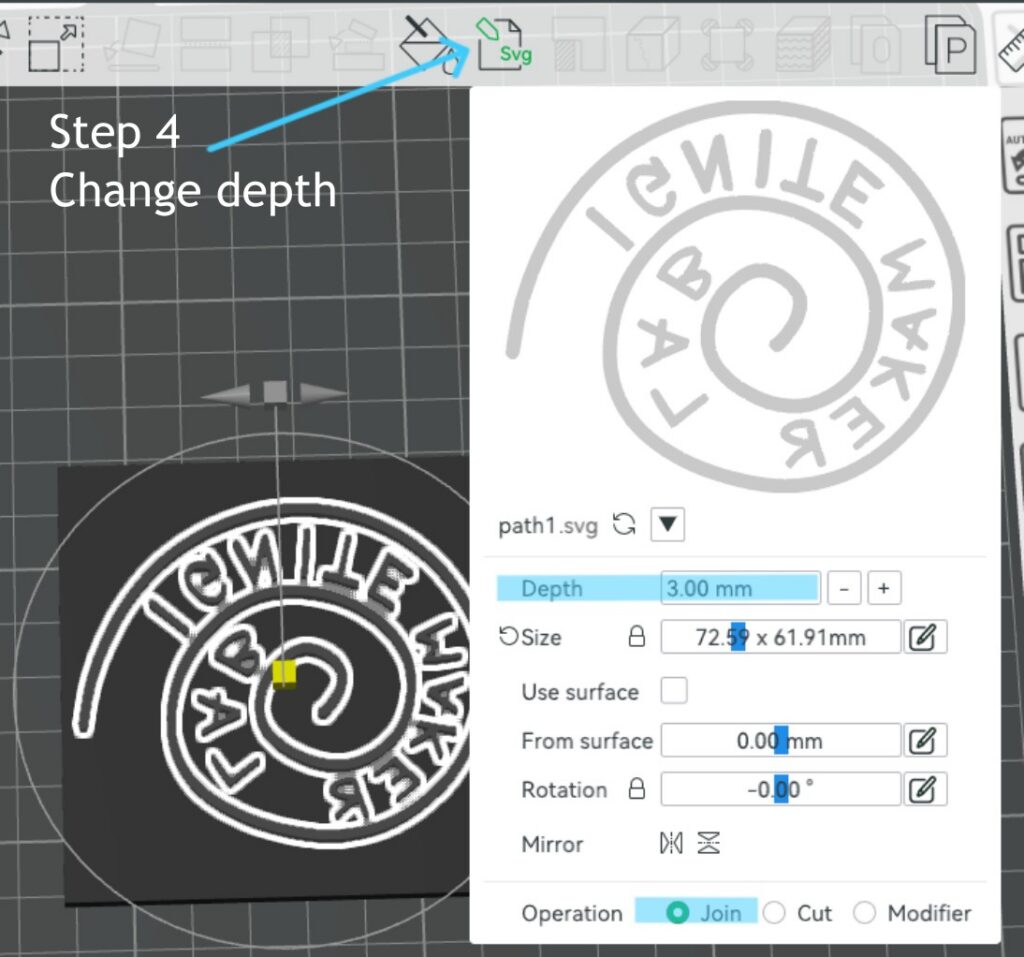Open the Assembly view tool
The height and width of the screenshot is (957, 1024).
[876, 44]
